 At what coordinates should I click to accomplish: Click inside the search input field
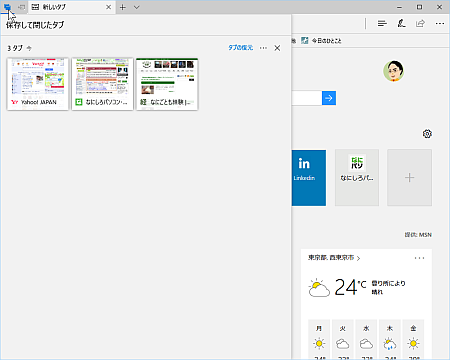point(307,98)
